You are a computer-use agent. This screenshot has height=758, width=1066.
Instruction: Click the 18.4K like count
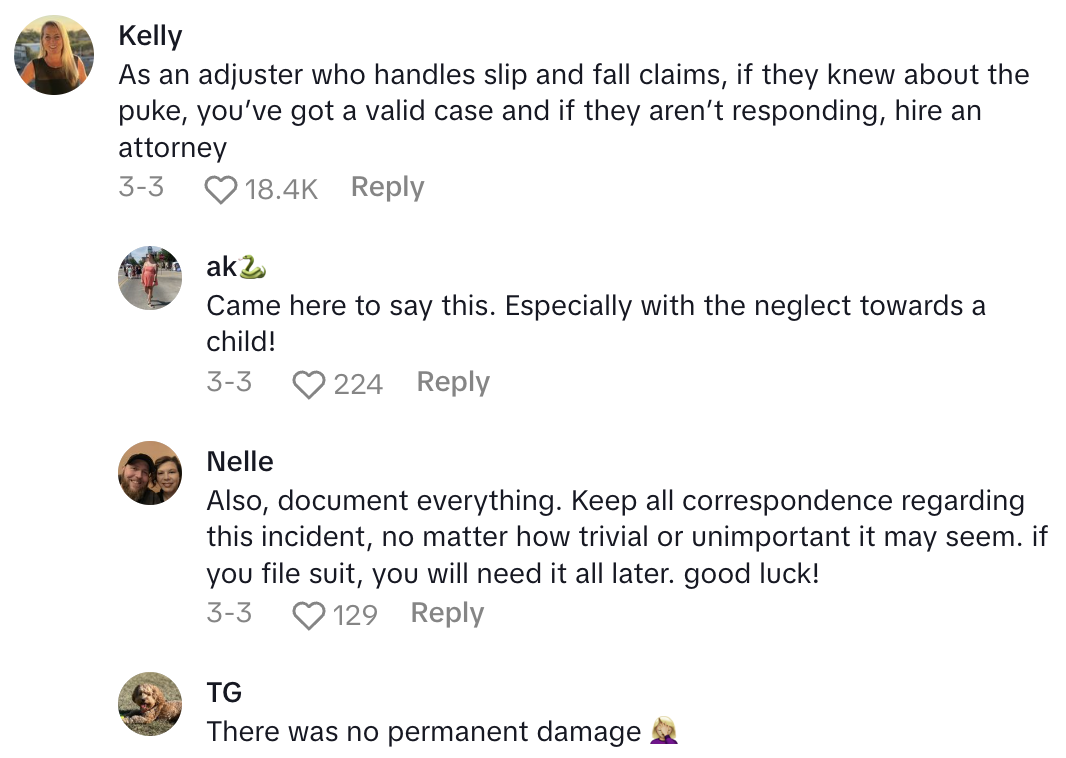coord(281,189)
